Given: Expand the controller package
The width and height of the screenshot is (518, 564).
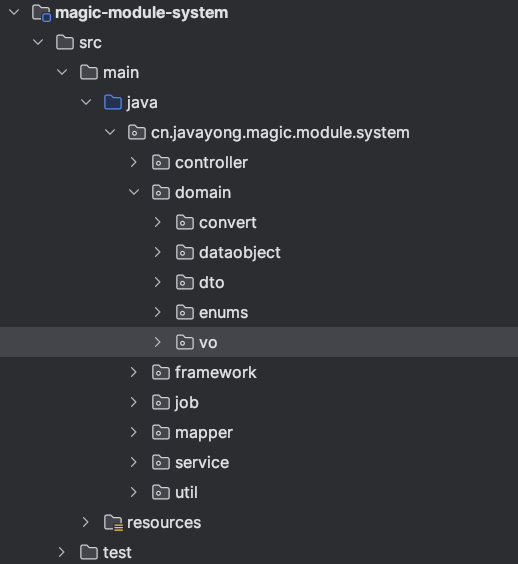Looking at the screenshot, I should (x=133, y=162).
